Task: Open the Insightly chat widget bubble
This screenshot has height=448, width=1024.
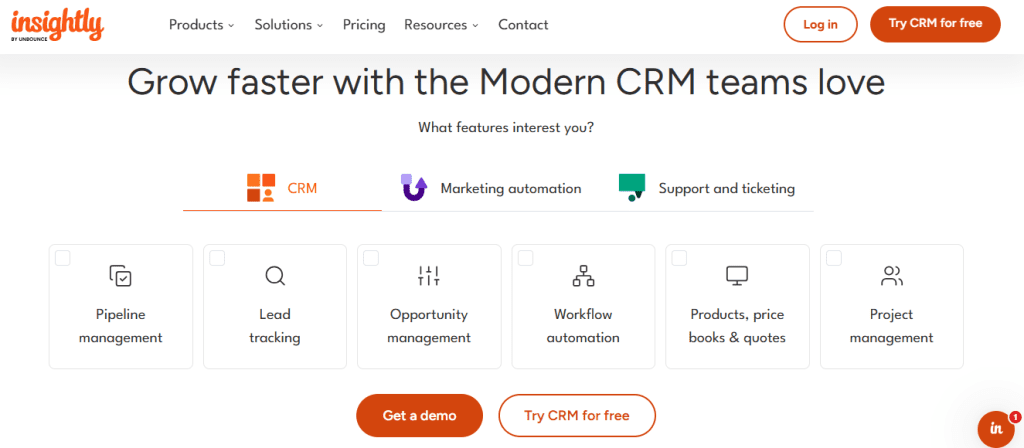Action: 996,429
